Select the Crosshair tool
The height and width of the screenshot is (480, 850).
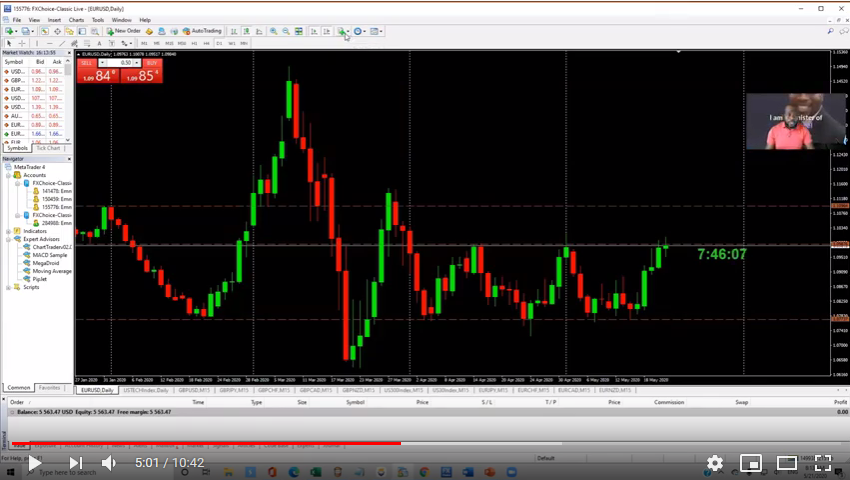click(22, 43)
